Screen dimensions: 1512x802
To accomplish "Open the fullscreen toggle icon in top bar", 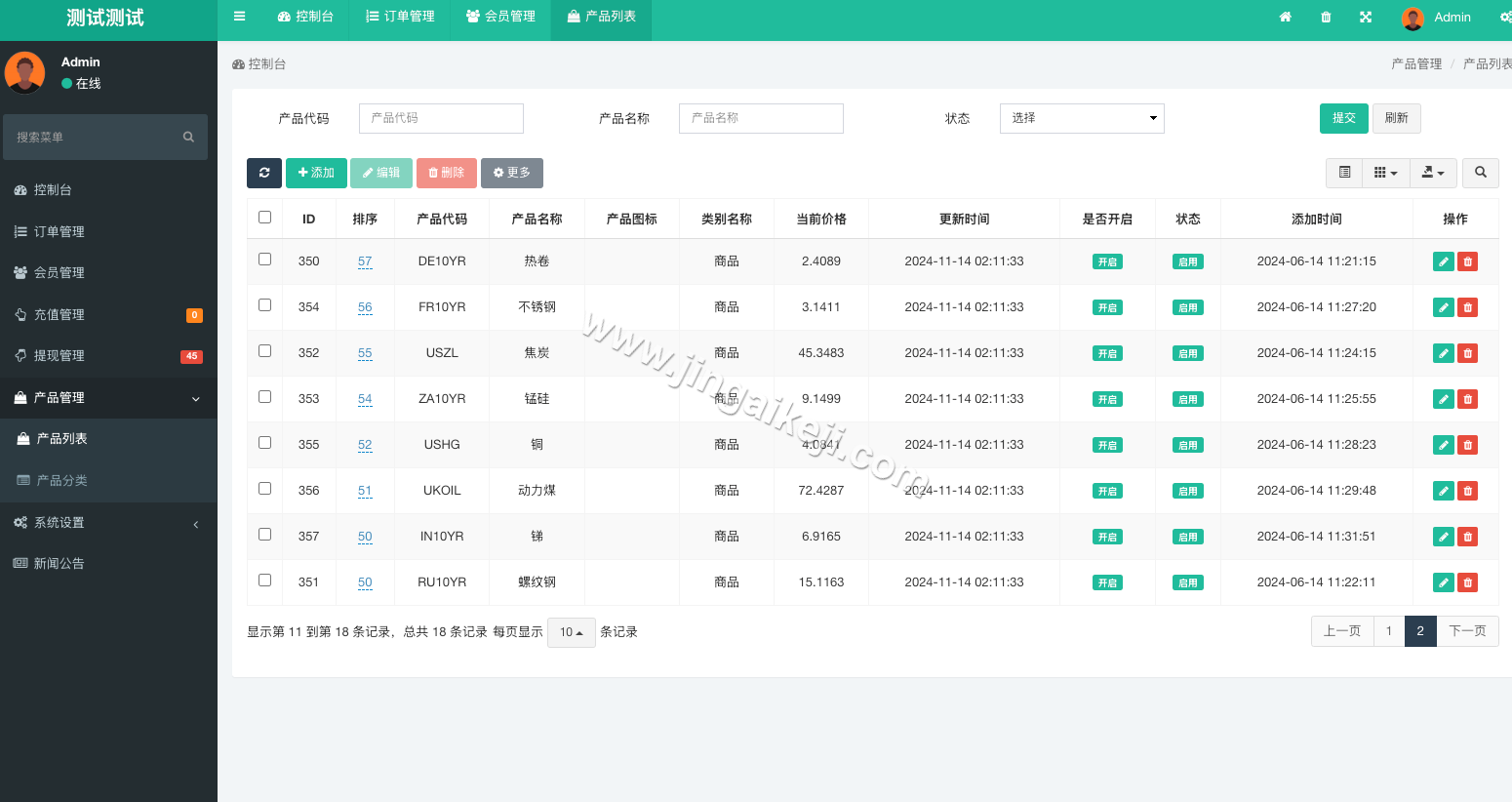I will coord(1366,17).
